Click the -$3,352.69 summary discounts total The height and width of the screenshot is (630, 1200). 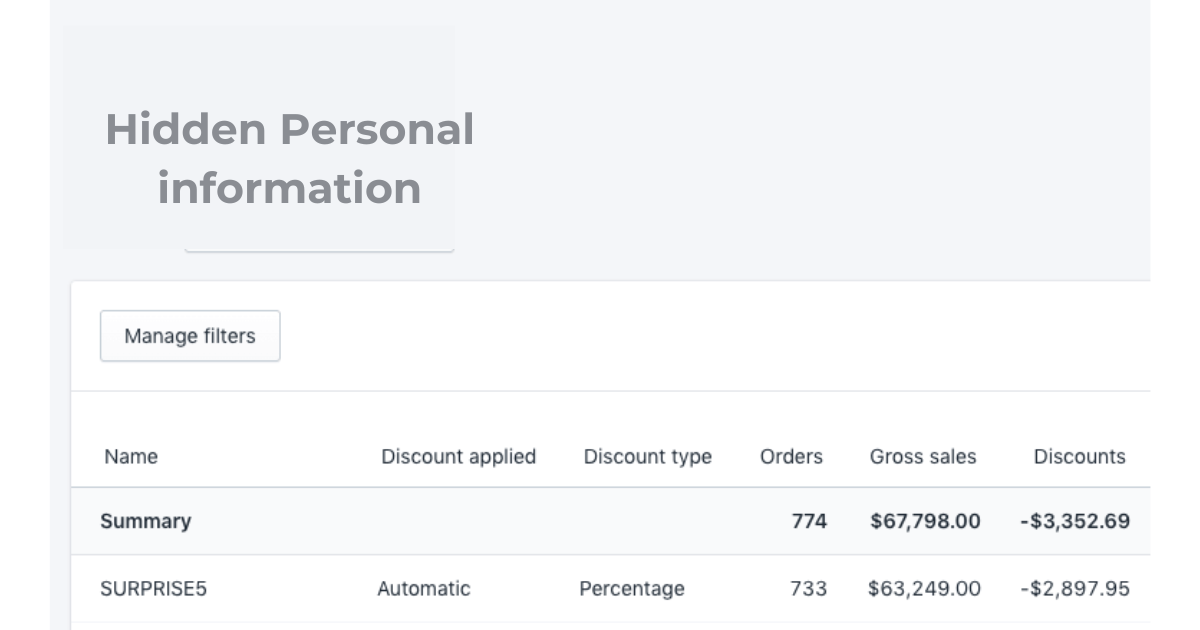coord(1075,521)
